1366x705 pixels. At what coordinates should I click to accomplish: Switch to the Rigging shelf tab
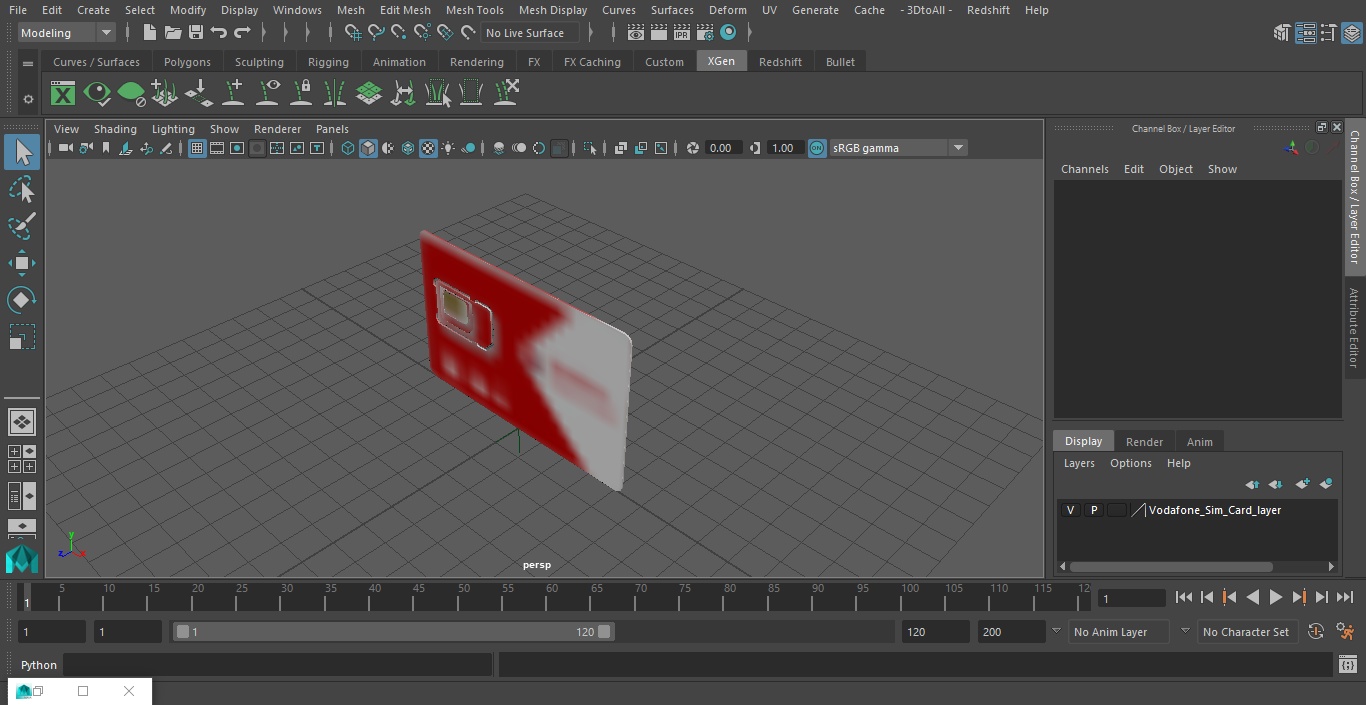[328, 62]
